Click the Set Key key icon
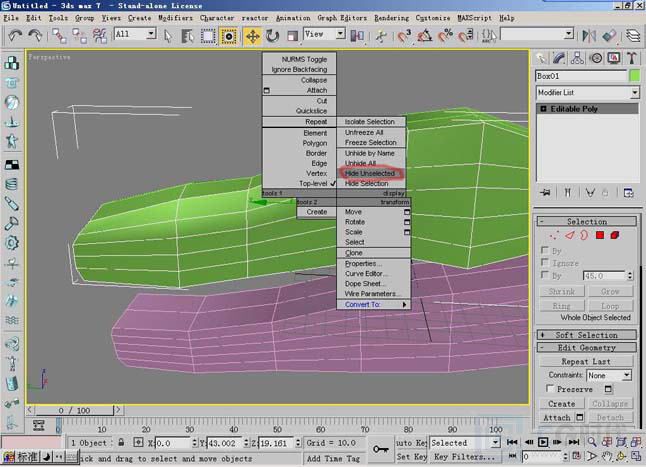Viewport: 646px width, 467px height. coord(380,449)
